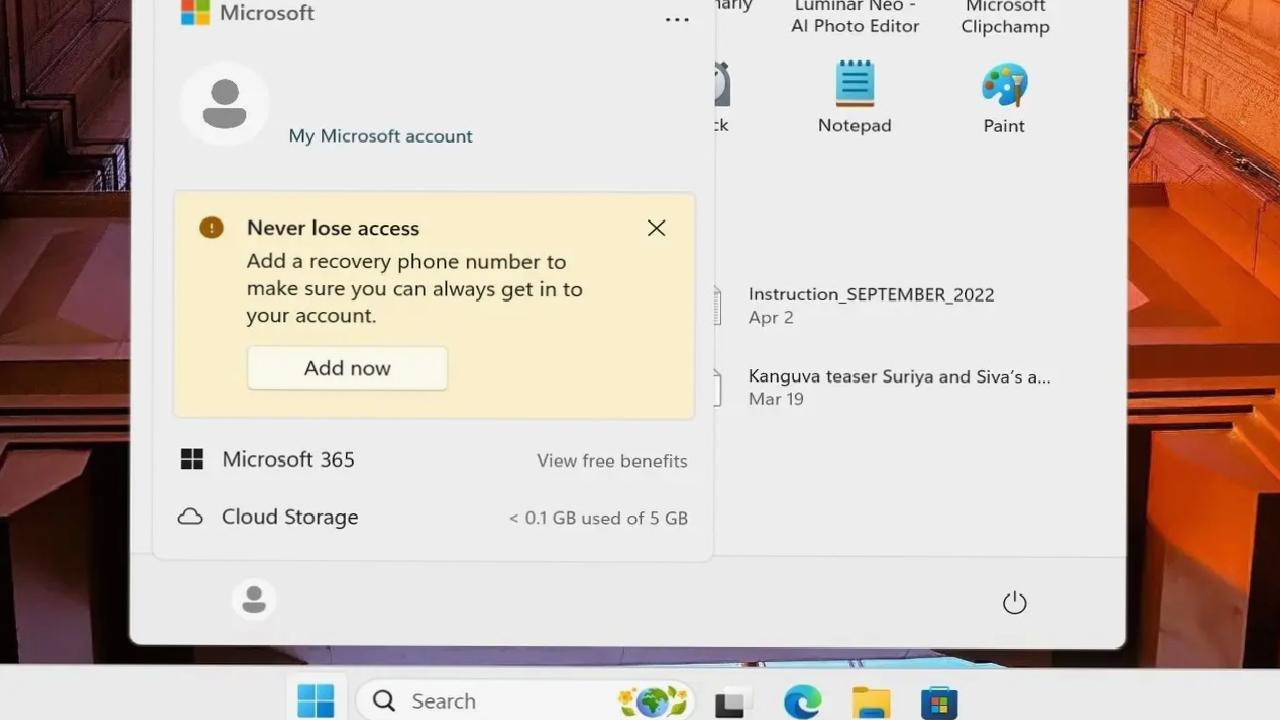
Task: Click the Add now button
Action: pyautogui.click(x=347, y=368)
